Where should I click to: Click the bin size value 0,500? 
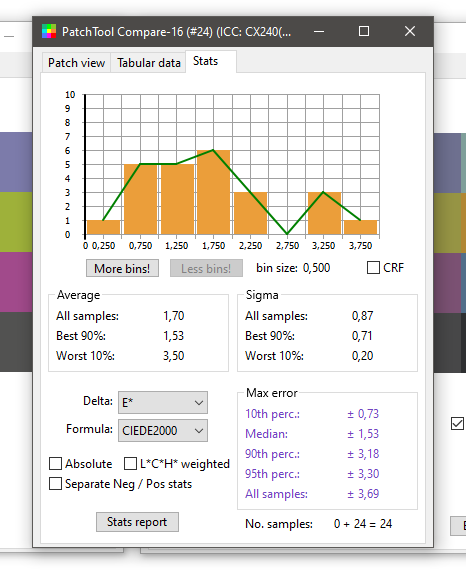click(x=317, y=268)
